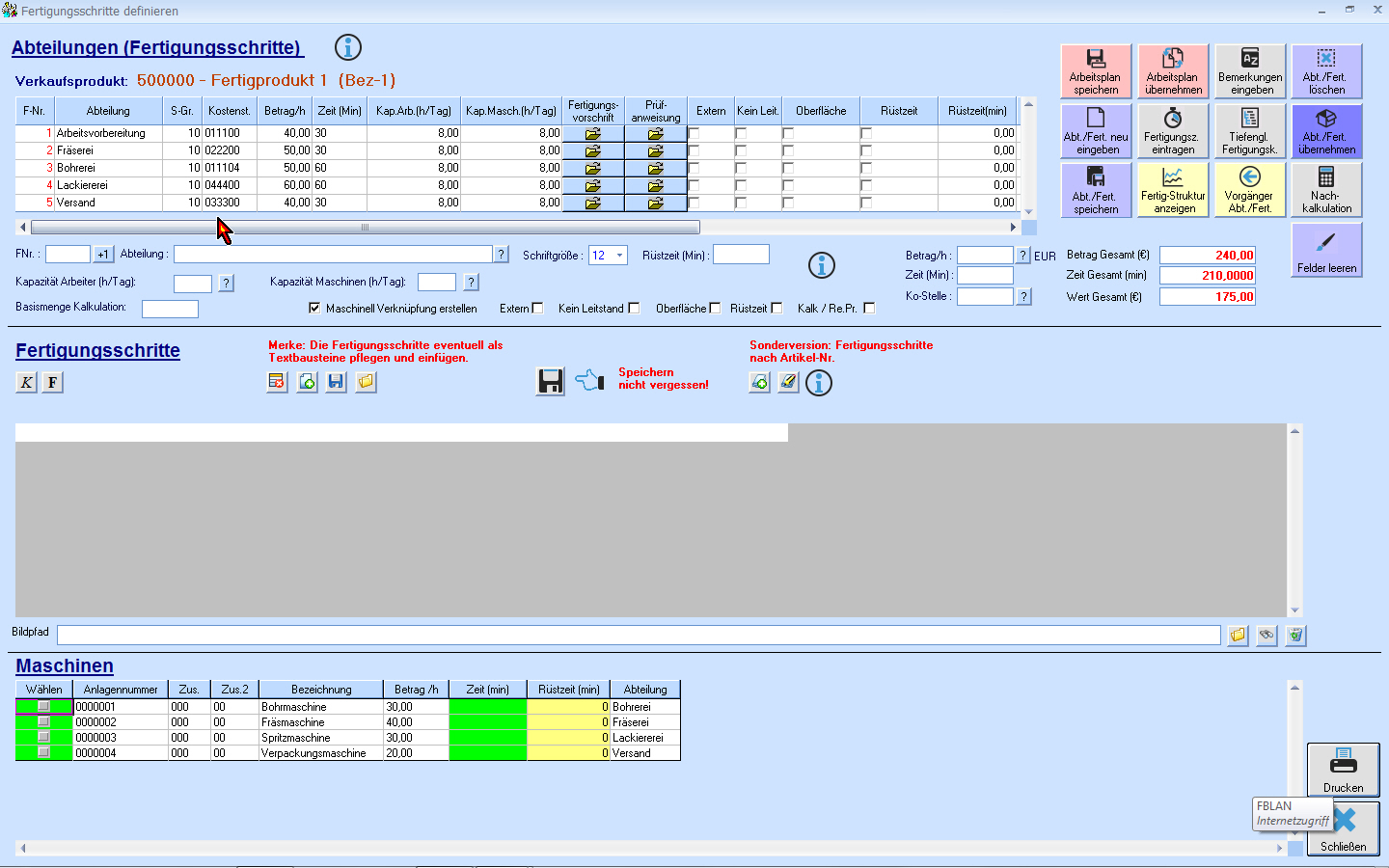The width and height of the screenshot is (1389, 868).
Task: Open Ko-Stelle lookup question mark button
Action: pyautogui.click(x=1023, y=297)
